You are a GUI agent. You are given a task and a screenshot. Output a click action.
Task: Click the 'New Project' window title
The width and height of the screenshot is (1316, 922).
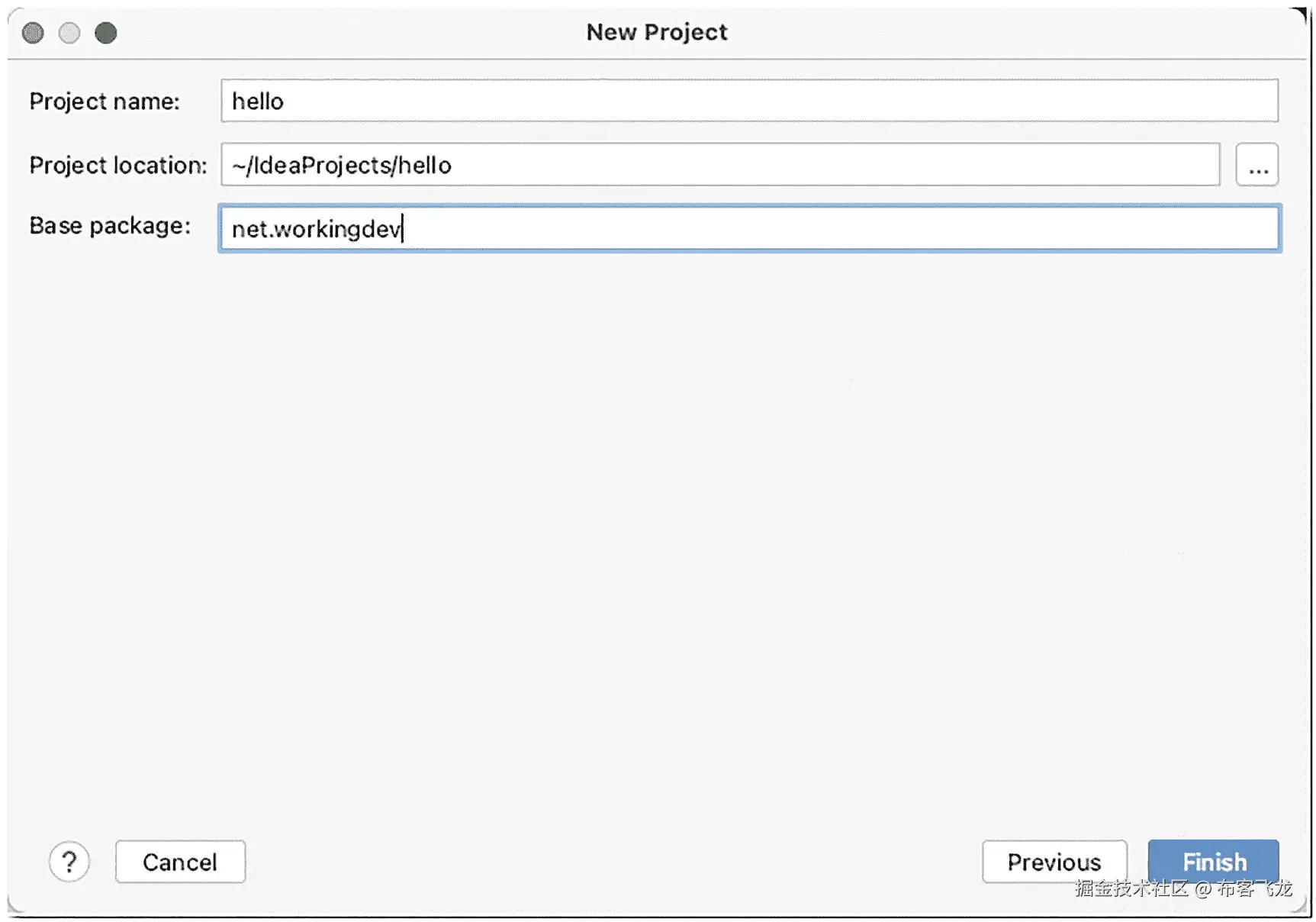tap(657, 32)
